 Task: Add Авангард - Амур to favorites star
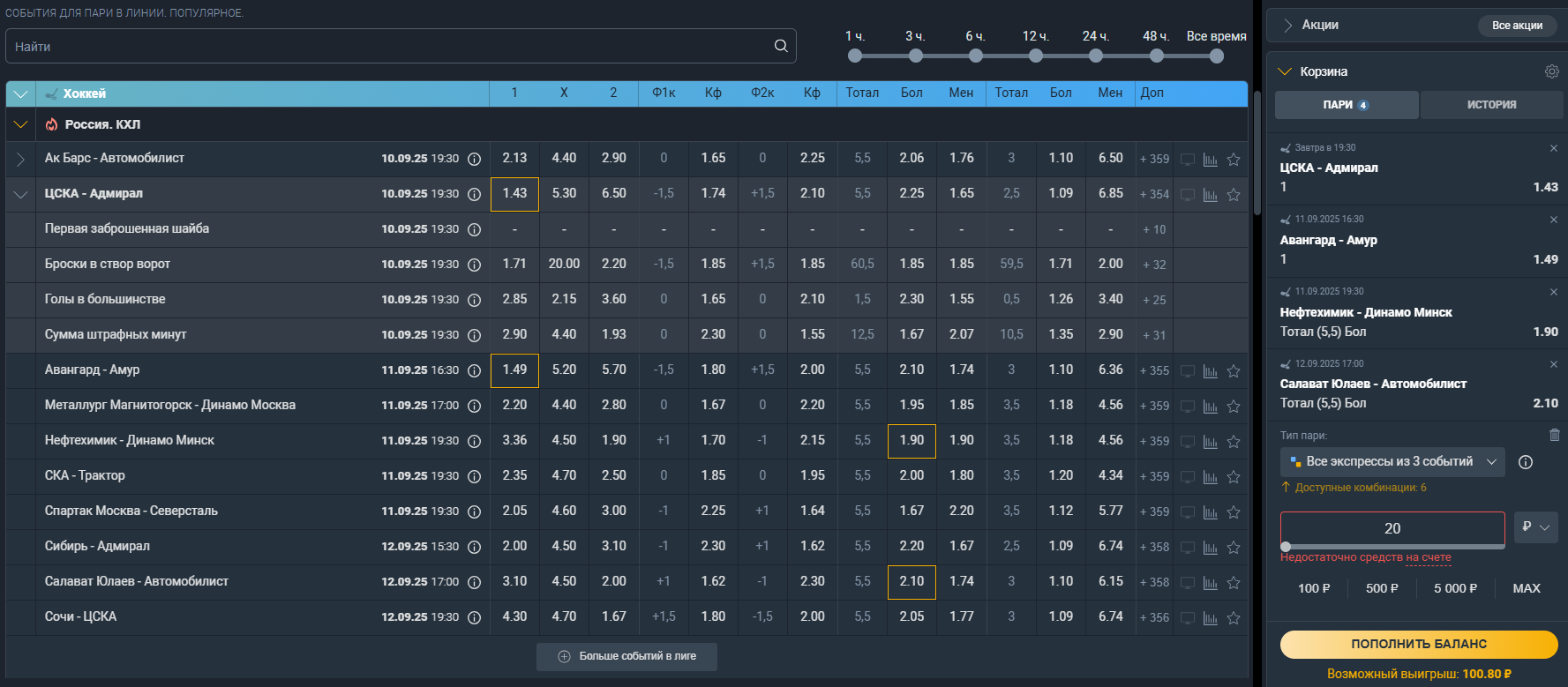point(1234,371)
